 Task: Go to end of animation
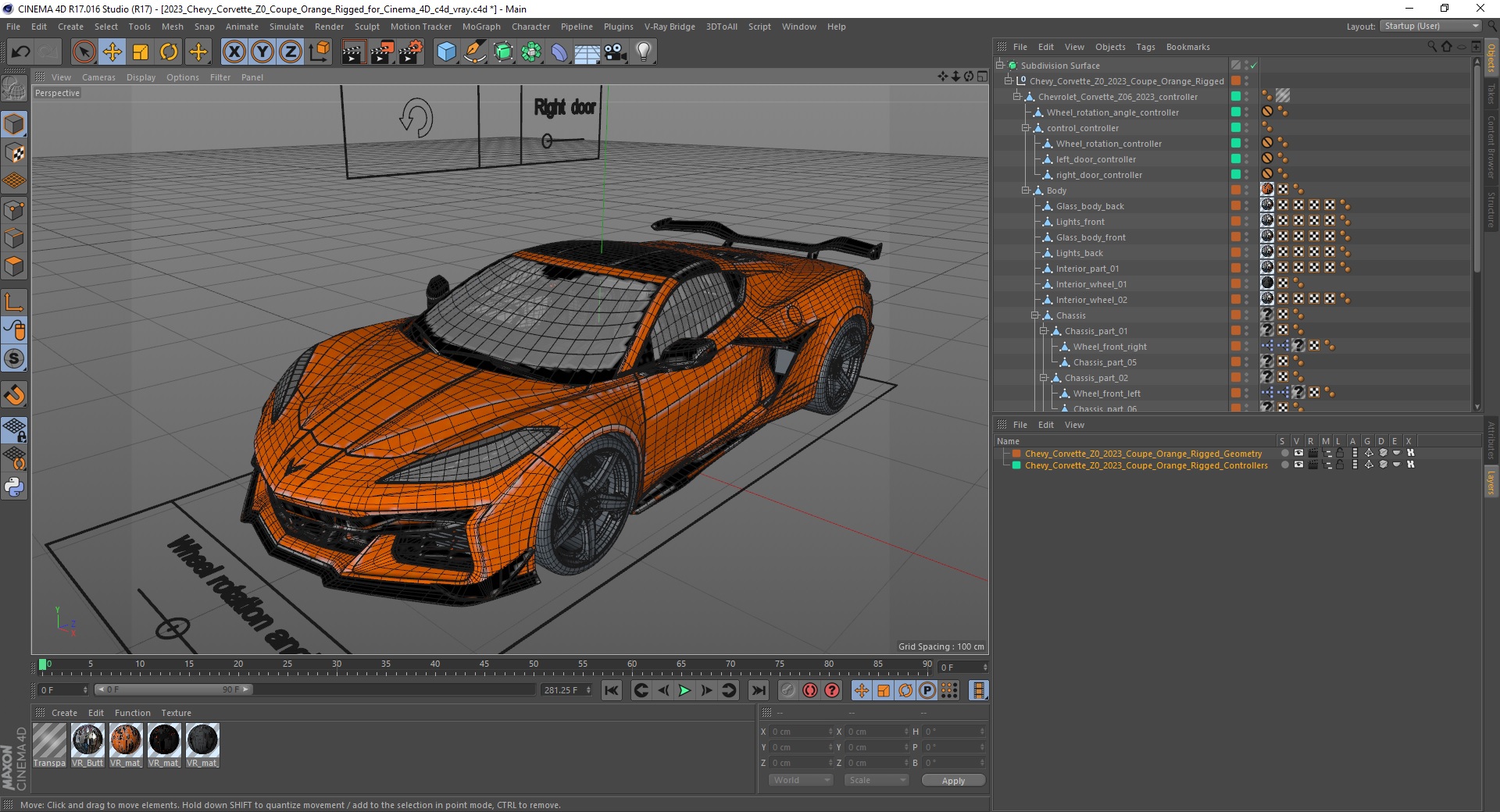[x=758, y=690]
